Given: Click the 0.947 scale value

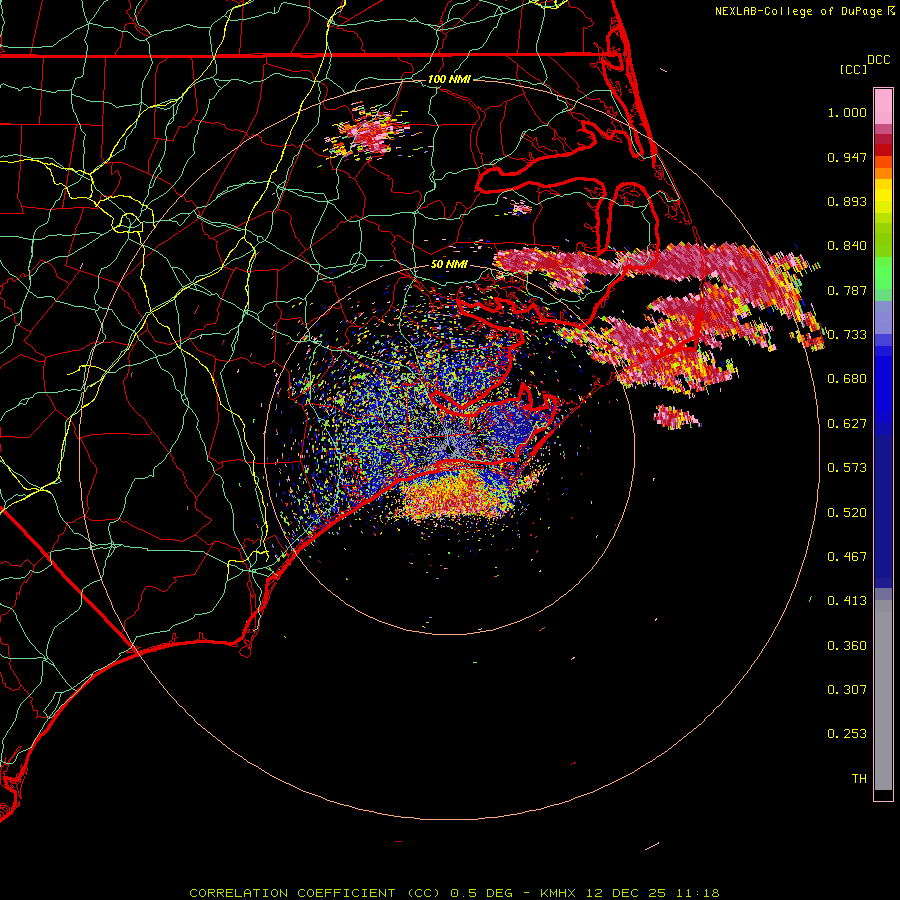Looking at the screenshot, I should pyautogui.click(x=847, y=157).
